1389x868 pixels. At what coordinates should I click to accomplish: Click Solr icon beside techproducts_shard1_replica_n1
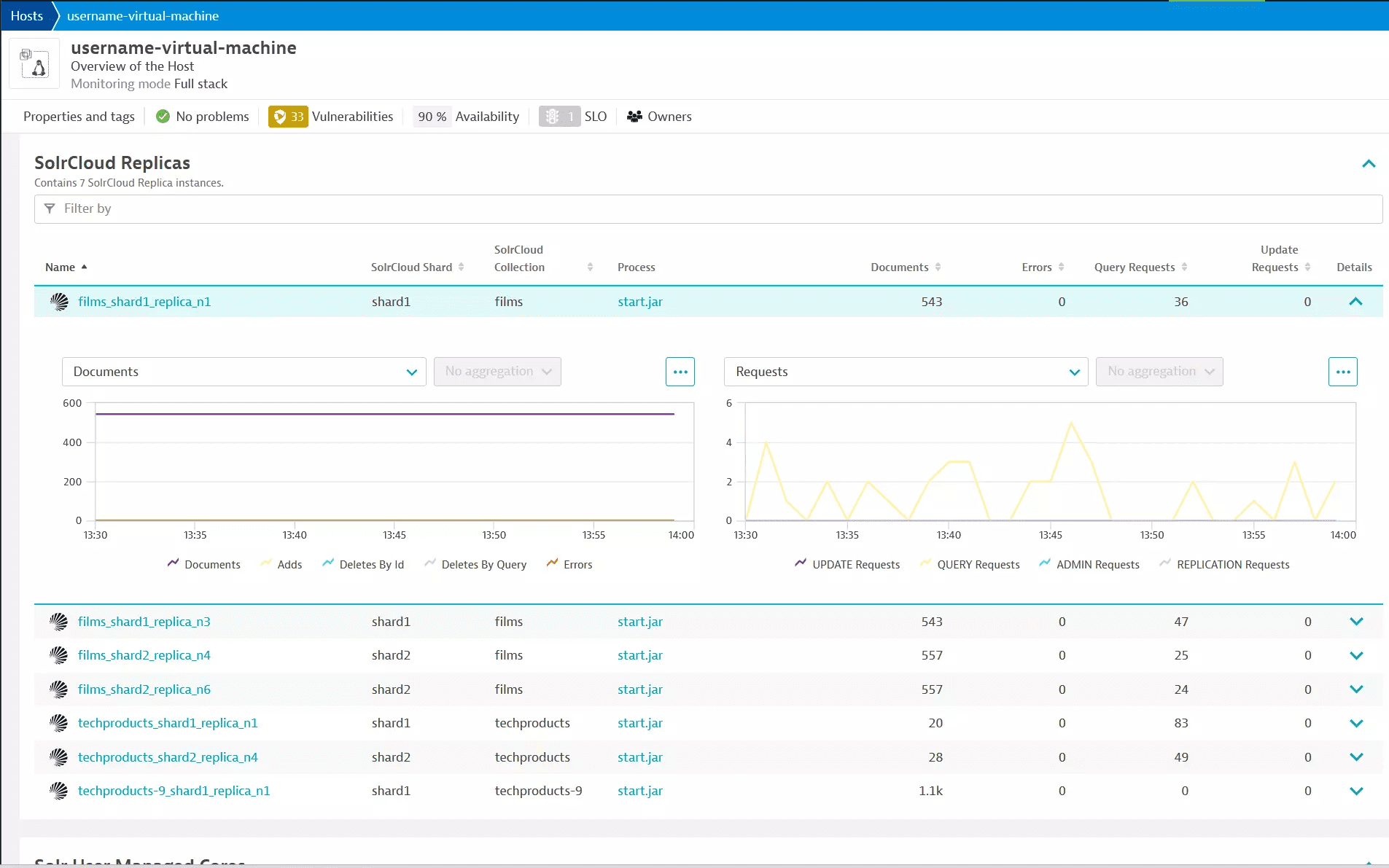coord(58,723)
